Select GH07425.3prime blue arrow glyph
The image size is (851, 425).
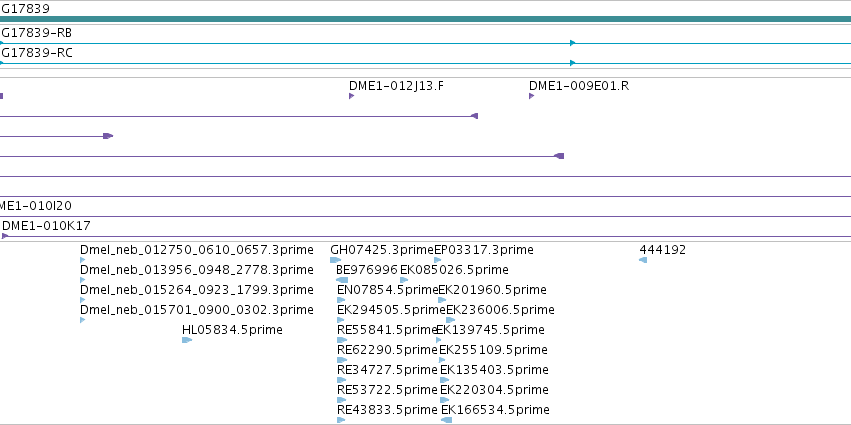click(x=336, y=260)
